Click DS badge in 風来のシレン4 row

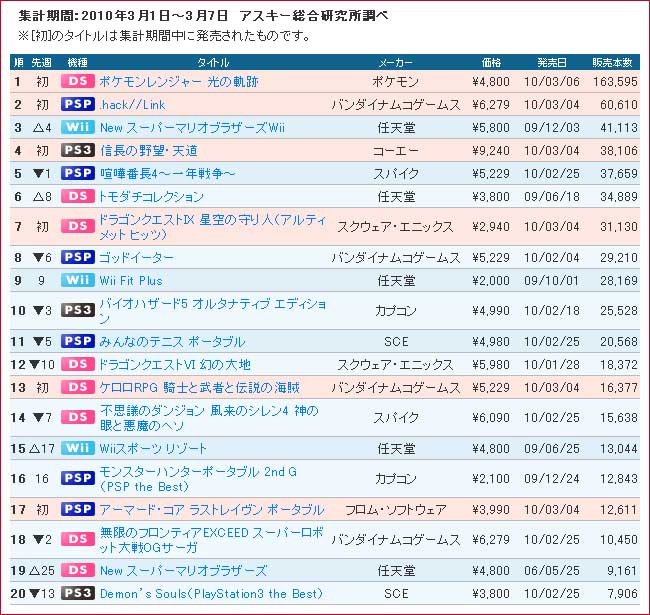pos(78,417)
